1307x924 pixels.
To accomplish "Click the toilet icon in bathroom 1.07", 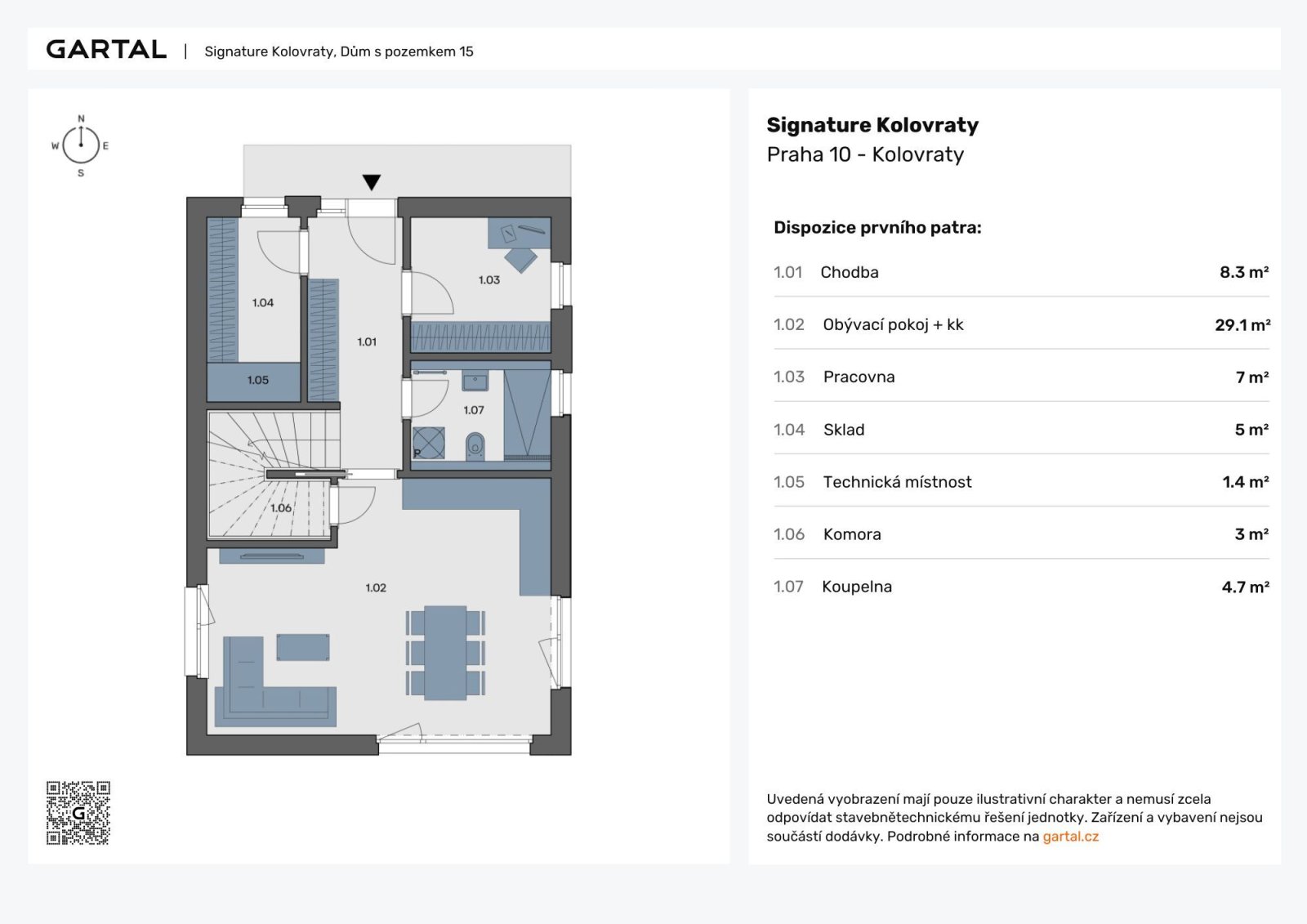I will click(475, 446).
